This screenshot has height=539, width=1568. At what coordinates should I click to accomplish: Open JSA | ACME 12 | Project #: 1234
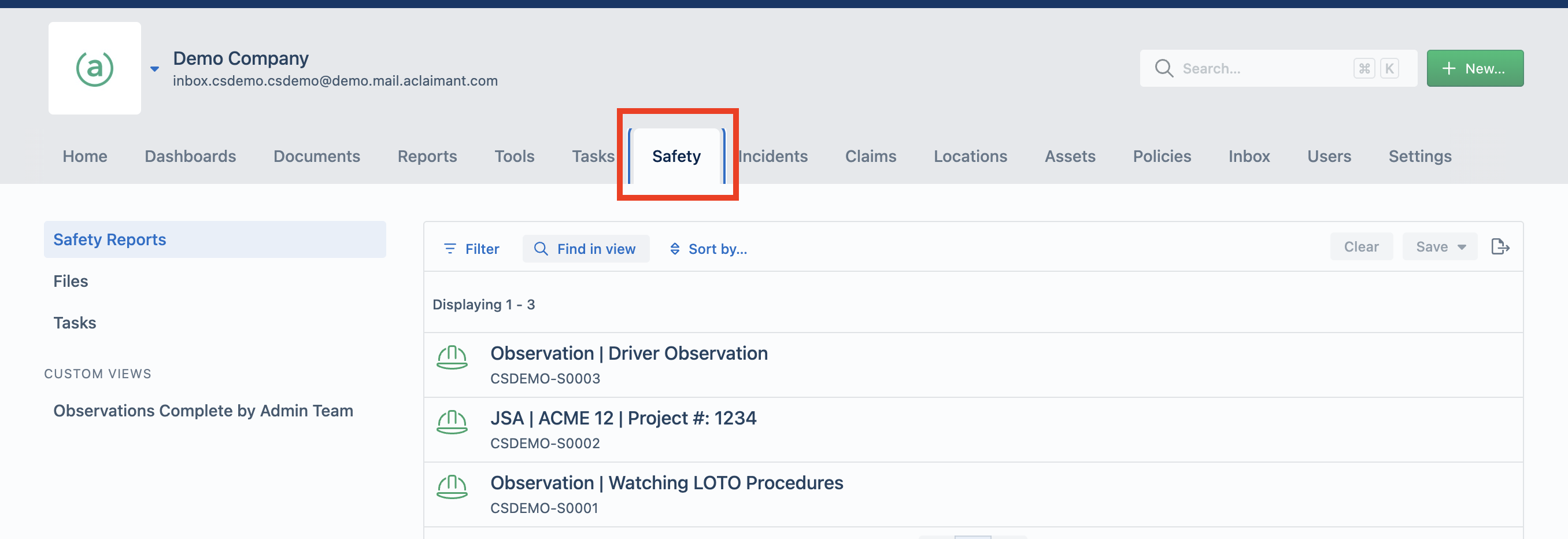pyautogui.click(x=623, y=418)
